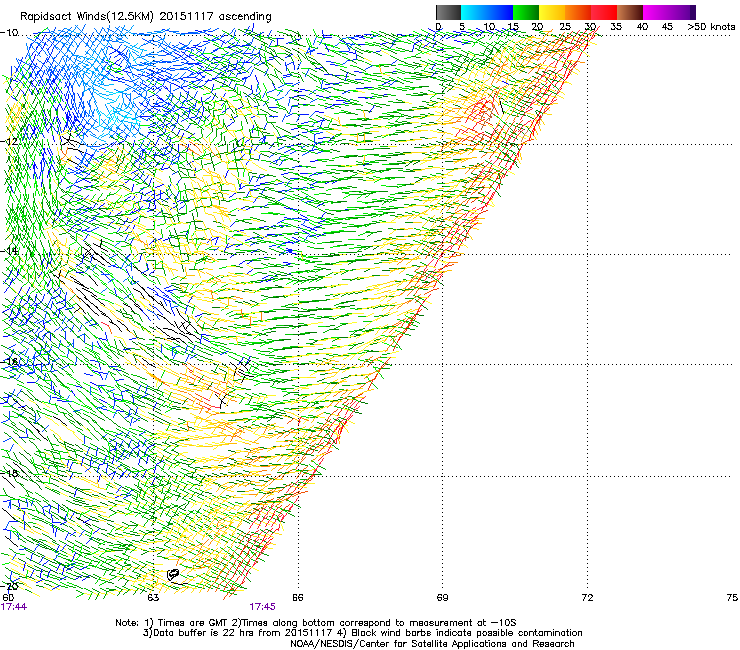Click longitude label '75' on bottom axis
The height and width of the screenshot is (650, 740).
tap(732, 598)
